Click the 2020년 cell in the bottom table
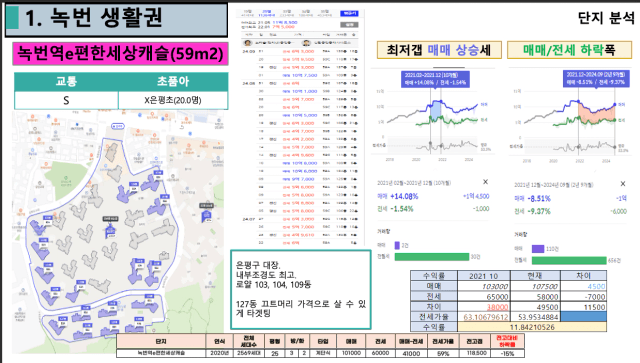Image resolution: width=640 pixels, height=363 pixels. (x=219, y=353)
